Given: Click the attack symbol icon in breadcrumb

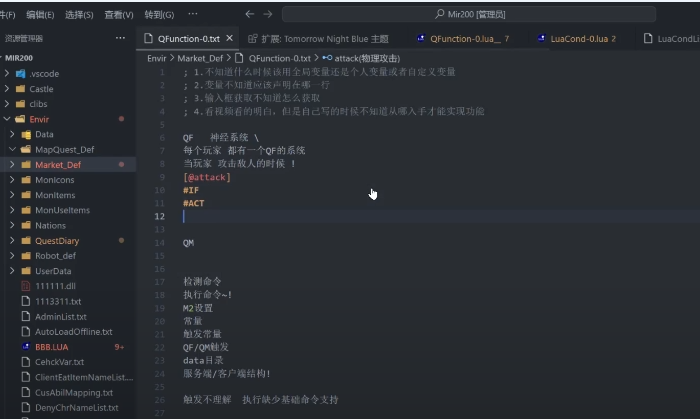Looking at the screenshot, I should tap(328, 58).
